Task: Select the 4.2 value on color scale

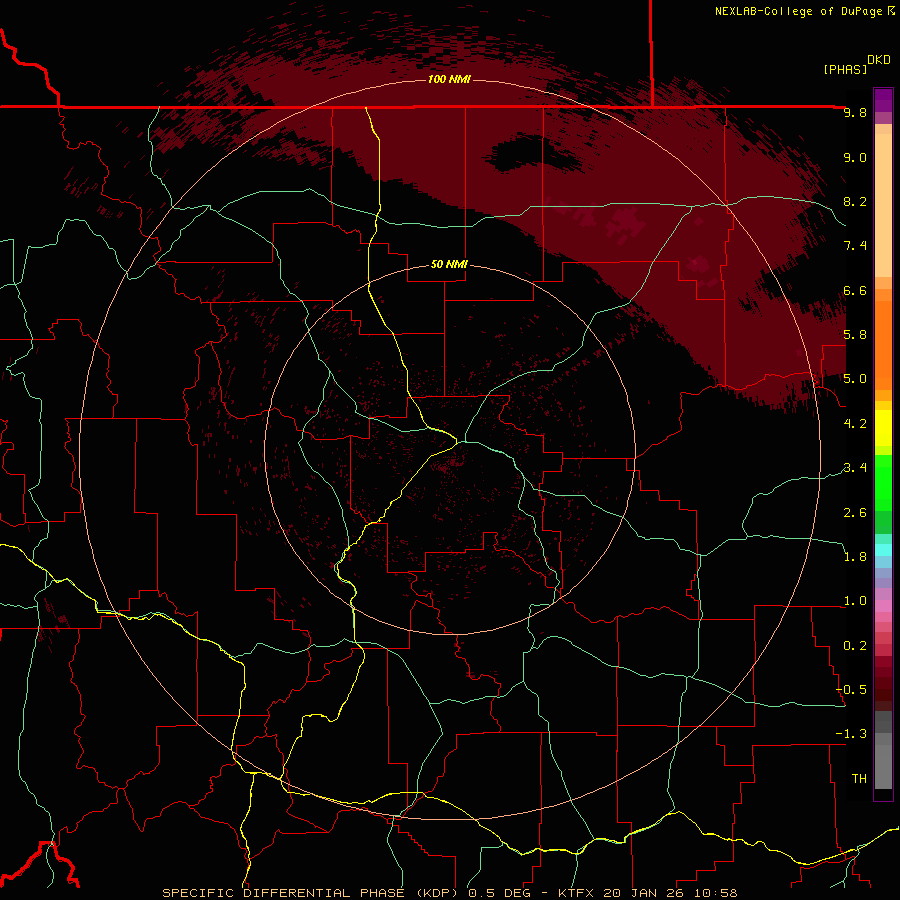Action: coord(855,423)
